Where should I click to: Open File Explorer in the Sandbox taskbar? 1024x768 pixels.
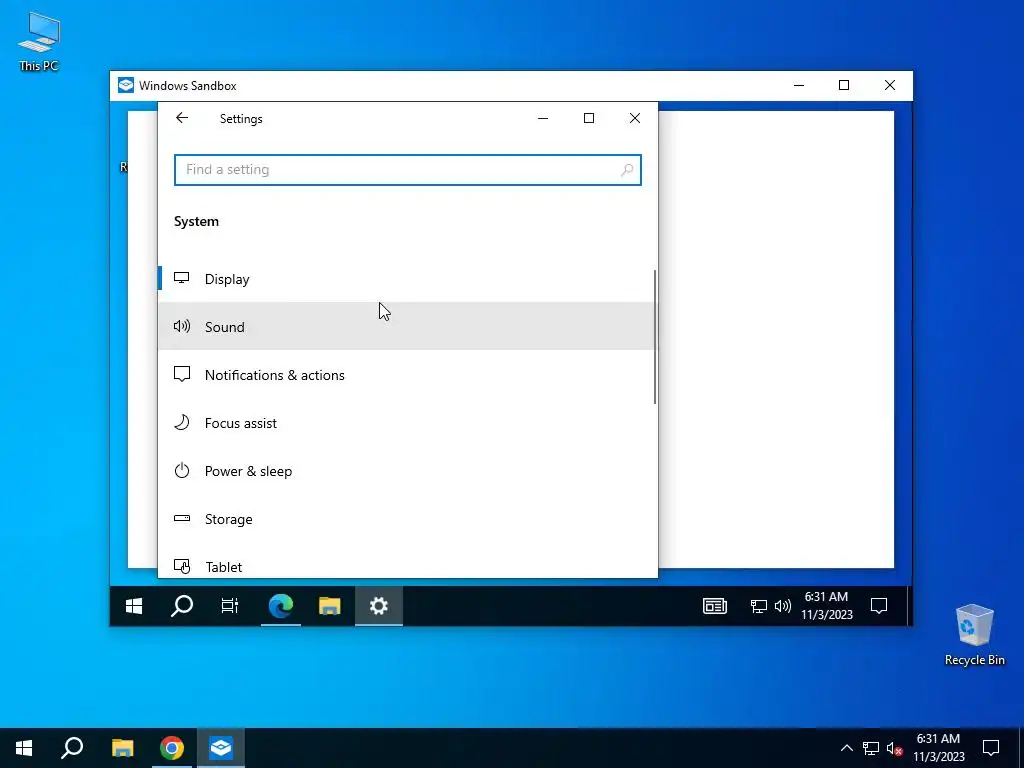(x=330, y=606)
